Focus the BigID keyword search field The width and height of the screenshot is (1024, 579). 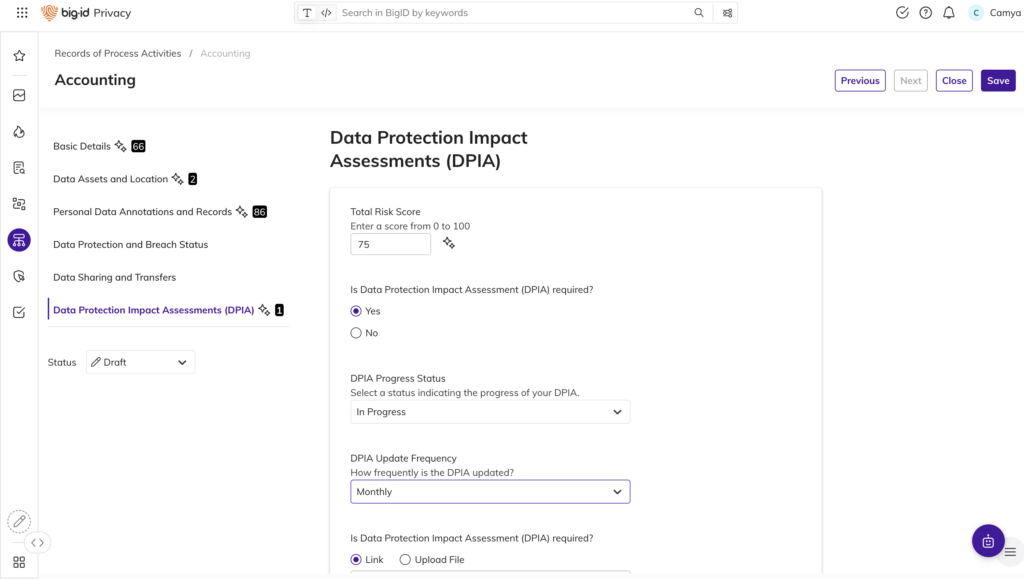click(515, 12)
